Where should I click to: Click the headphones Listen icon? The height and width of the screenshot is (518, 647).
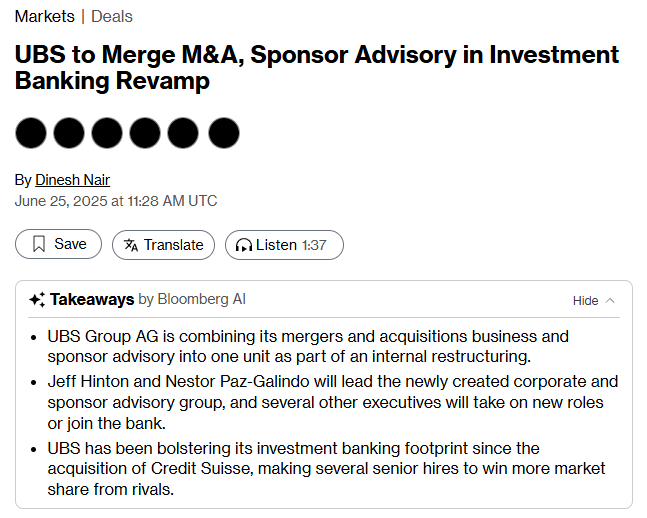coord(244,246)
